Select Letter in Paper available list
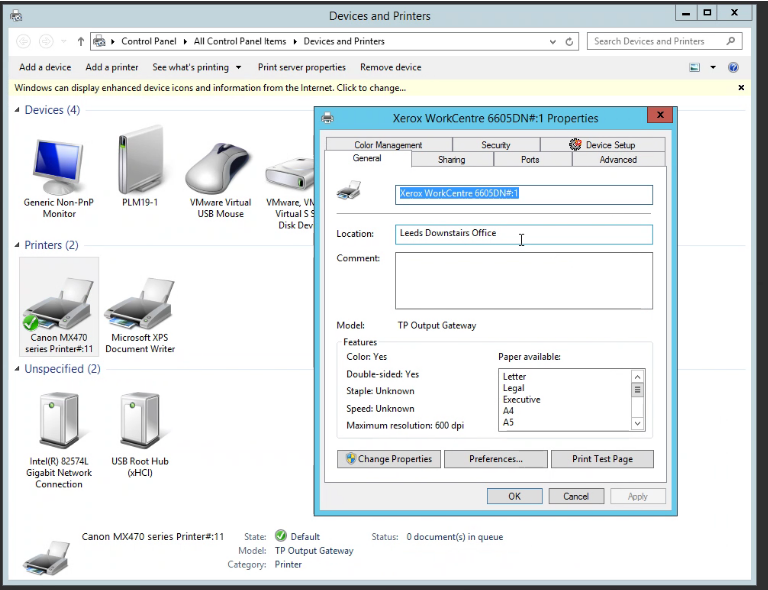The image size is (768, 590). [x=514, y=377]
